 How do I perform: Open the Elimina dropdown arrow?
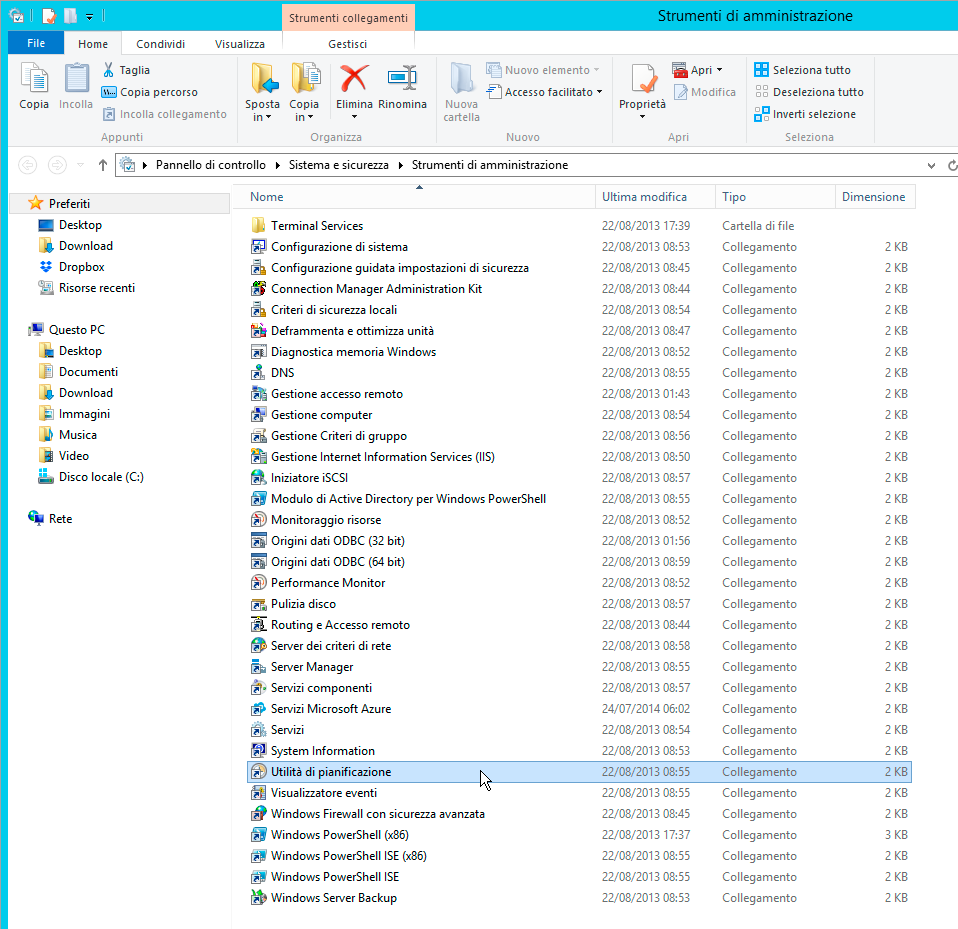click(354, 117)
